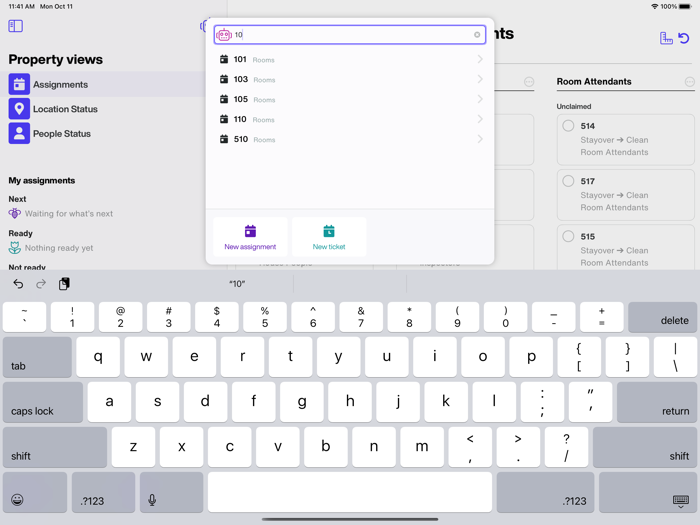This screenshot has width=700, height=525.
Task: Open room 110 via its chevron
Action: [x=480, y=119]
